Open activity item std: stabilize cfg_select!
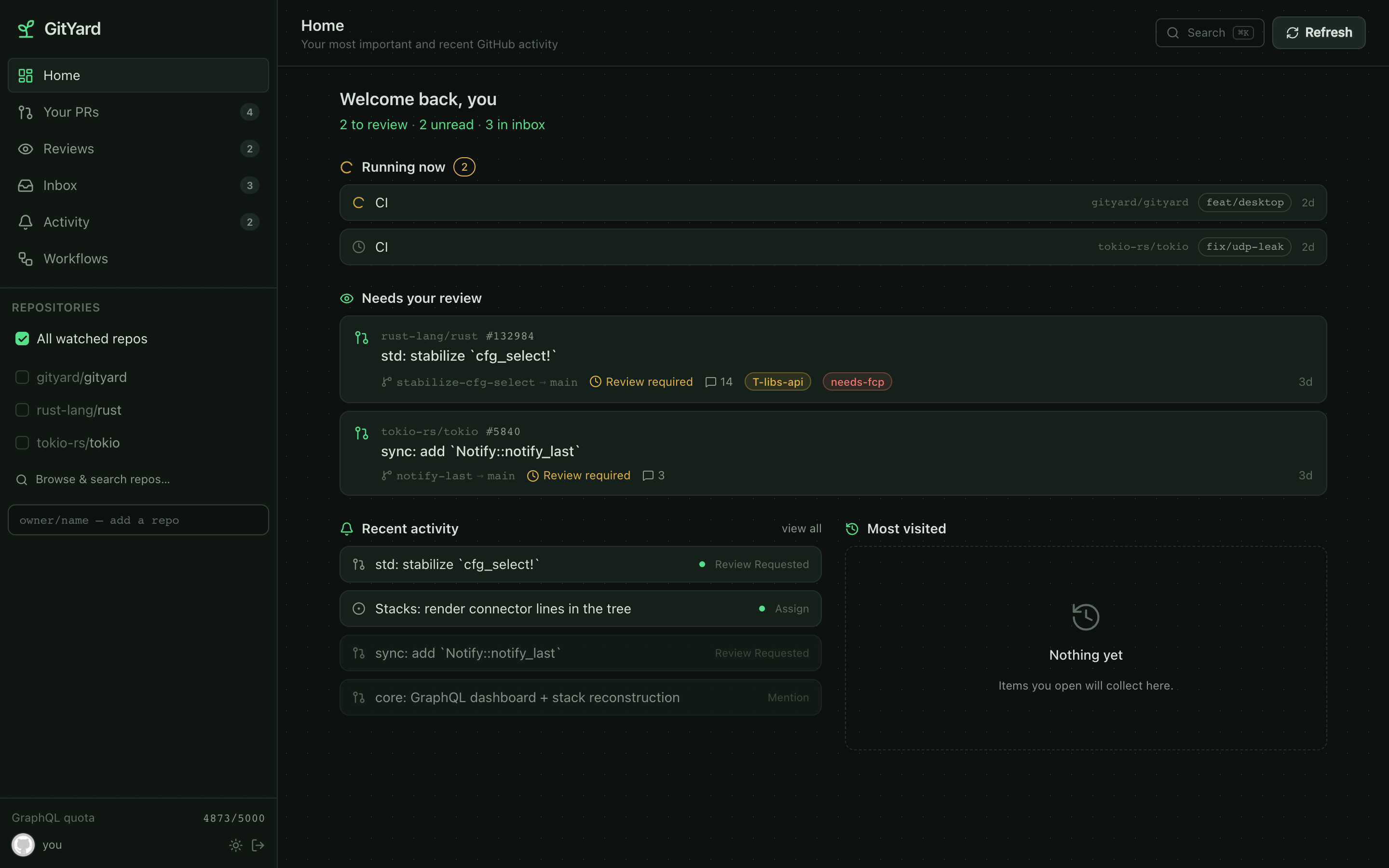The height and width of the screenshot is (868, 1389). coord(580,564)
